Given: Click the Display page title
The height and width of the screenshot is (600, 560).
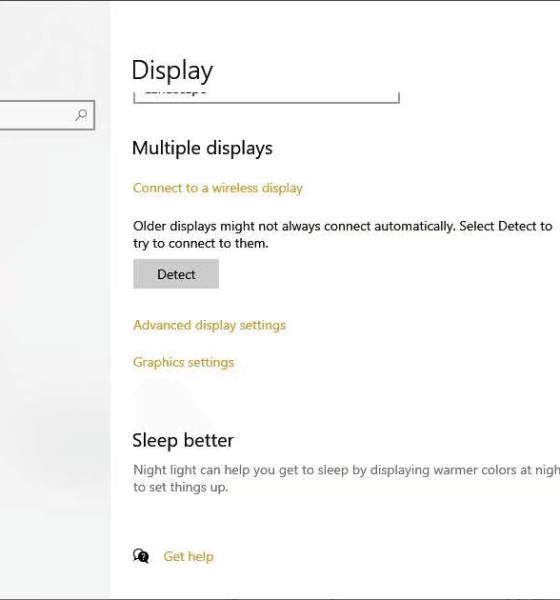Looking at the screenshot, I should tap(172, 71).
